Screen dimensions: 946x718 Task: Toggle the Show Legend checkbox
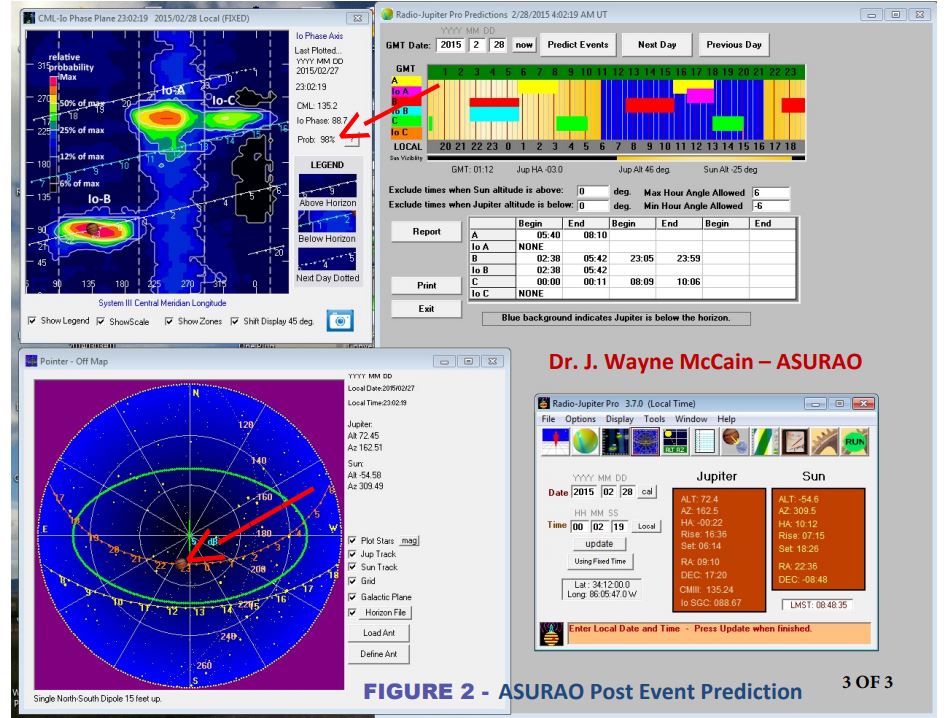(32, 320)
